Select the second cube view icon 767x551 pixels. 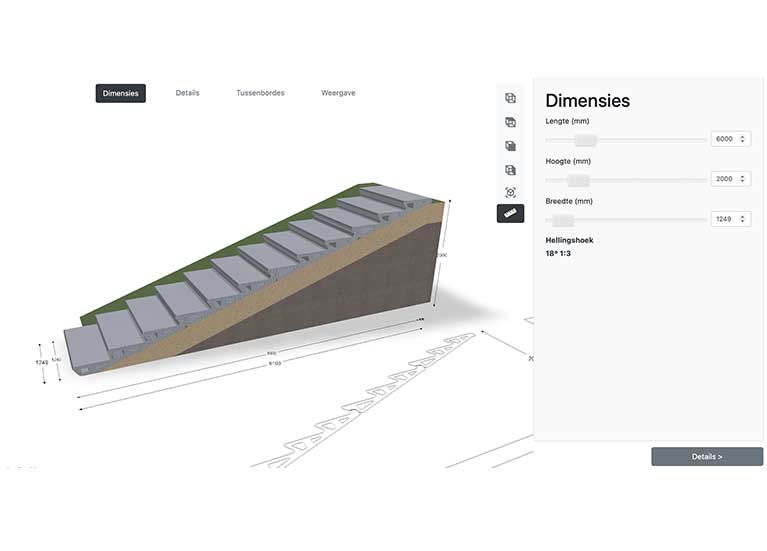pyautogui.click(x=510, y=122)
